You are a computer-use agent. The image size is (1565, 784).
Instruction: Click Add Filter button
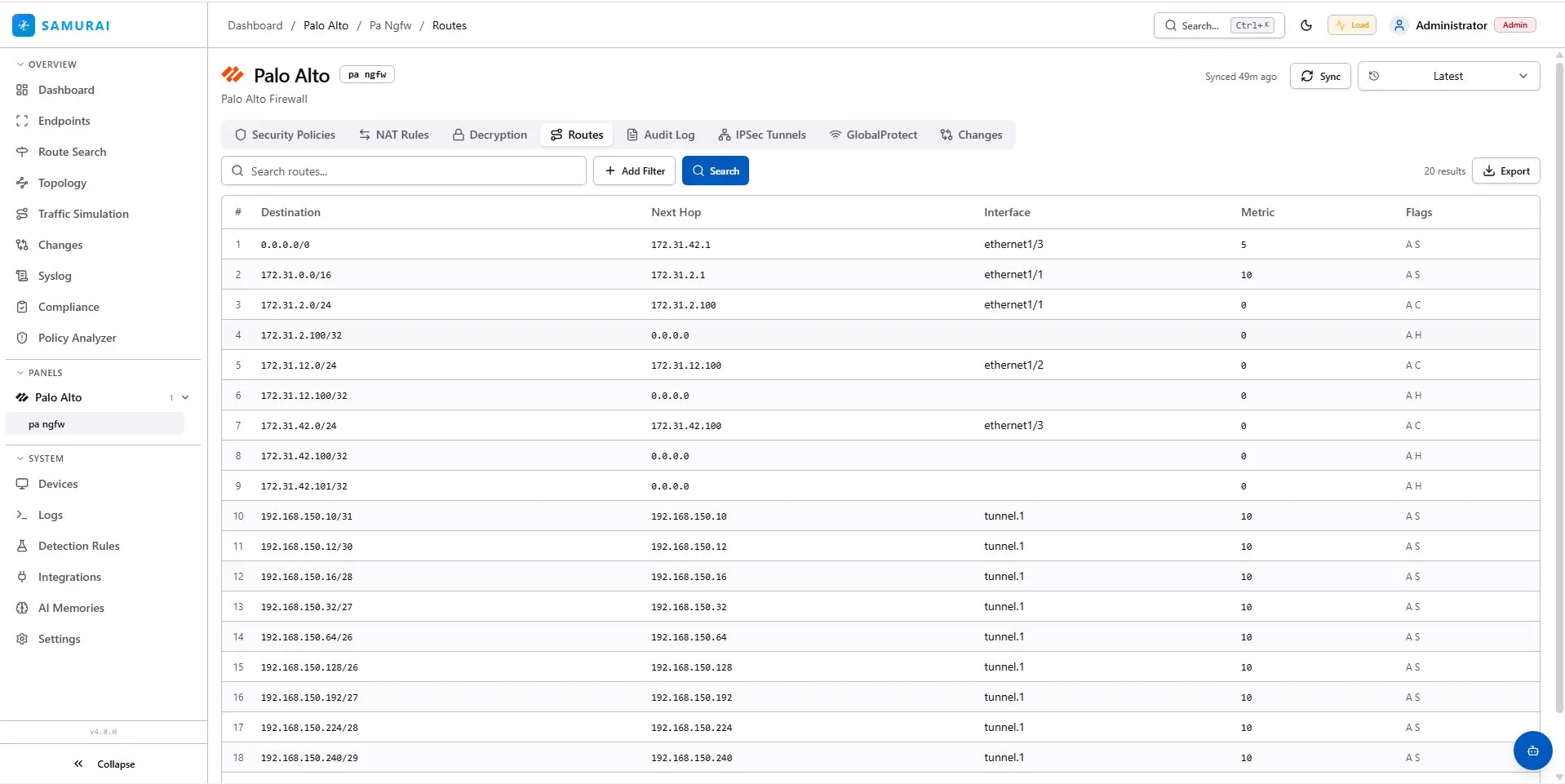coord(634,171)
